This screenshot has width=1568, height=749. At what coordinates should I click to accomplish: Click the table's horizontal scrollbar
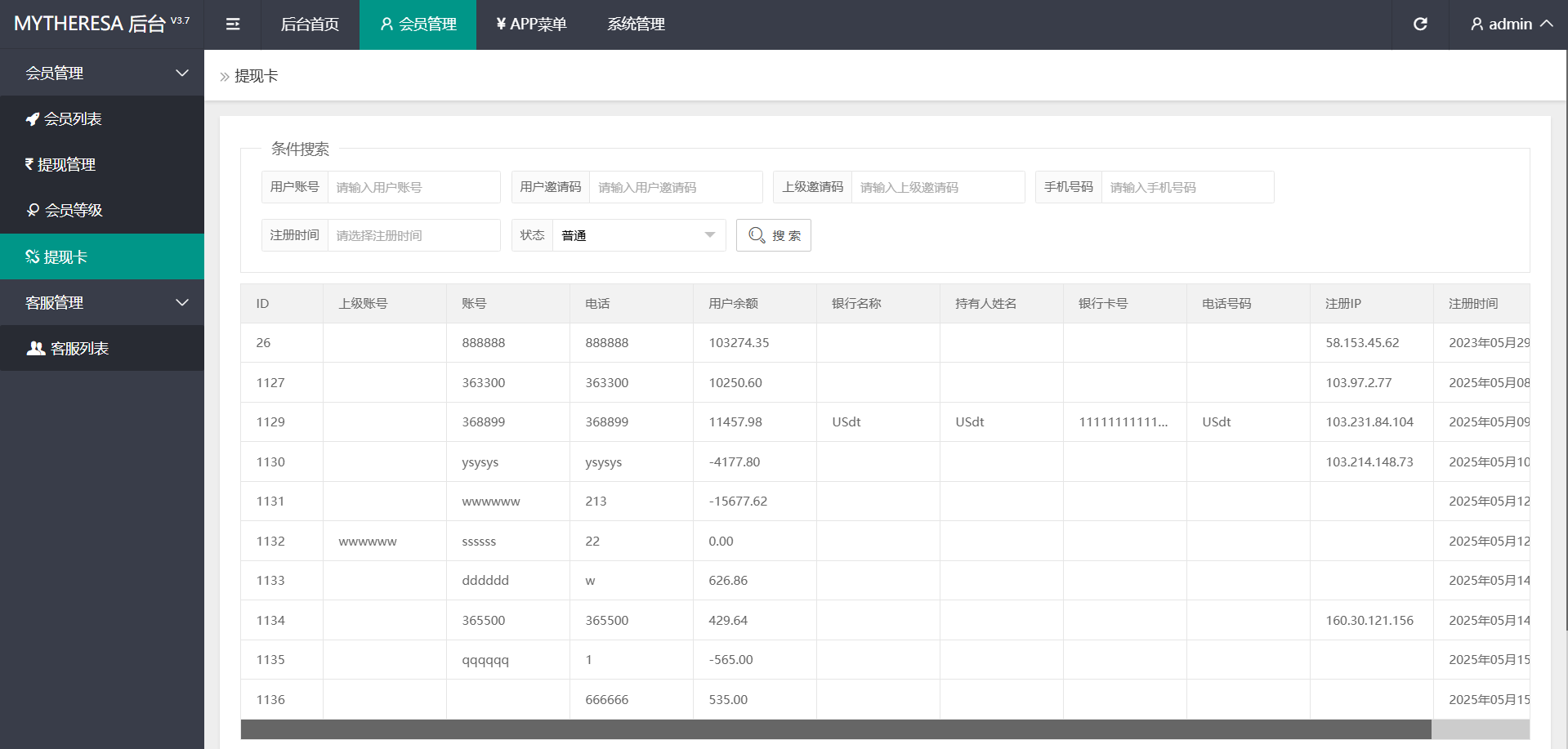click(835, 729)
